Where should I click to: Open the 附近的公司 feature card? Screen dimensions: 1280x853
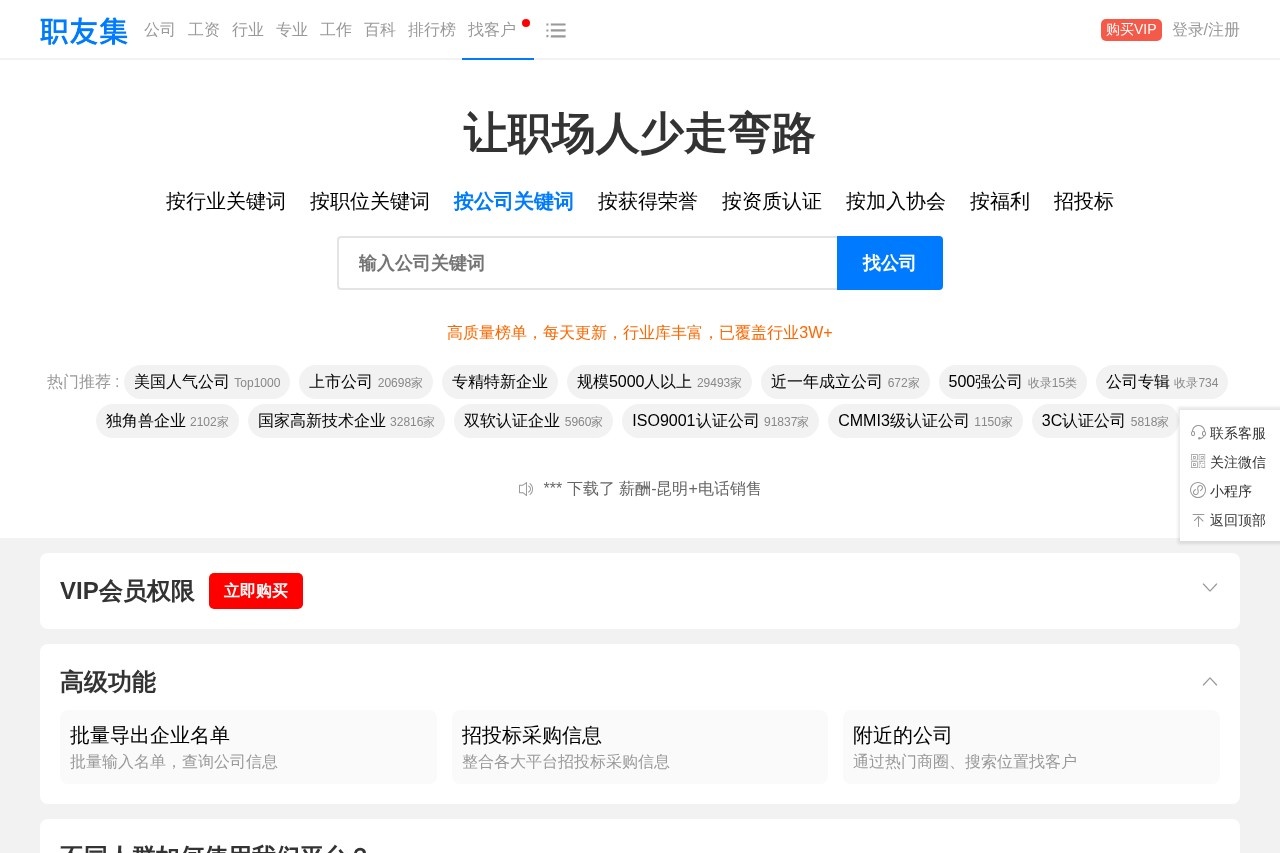point(1031,747)
